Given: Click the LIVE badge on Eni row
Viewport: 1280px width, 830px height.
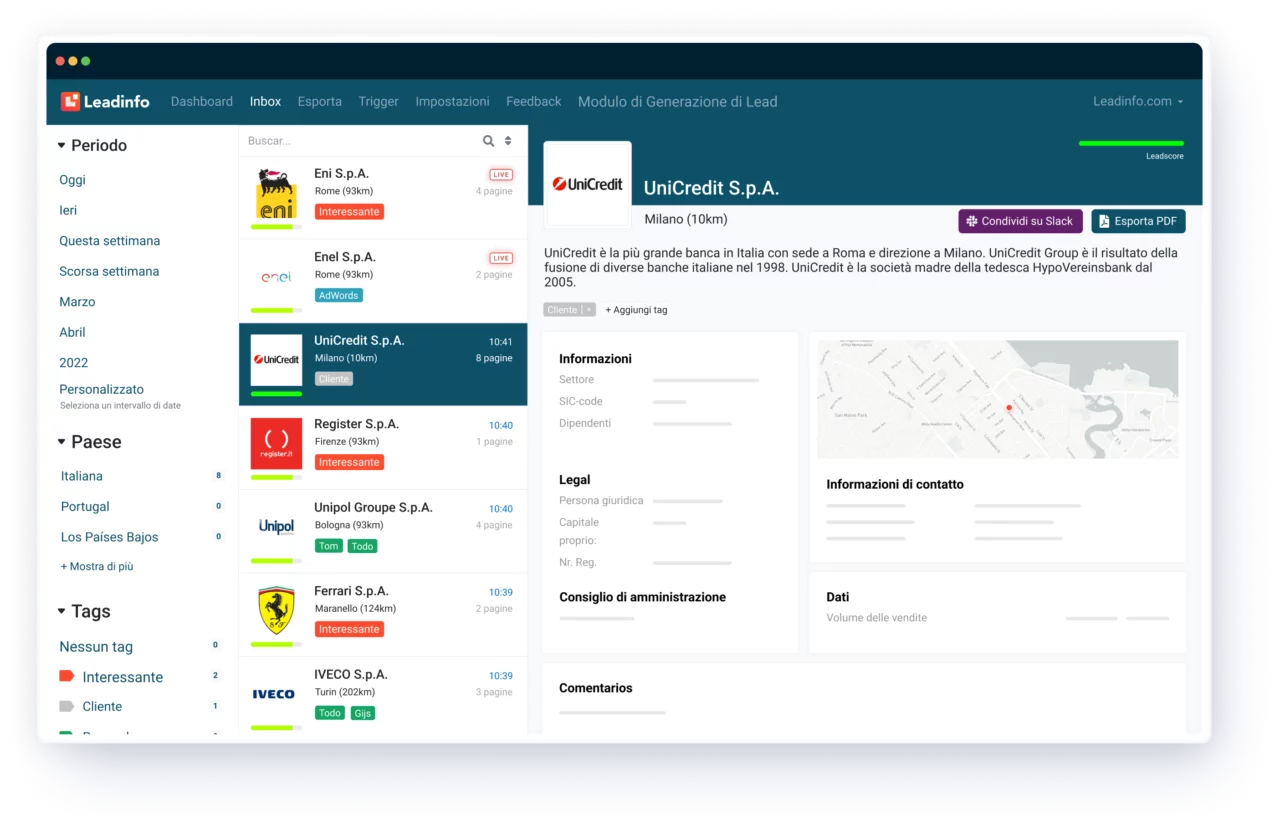Looking at the screenshot, I should [501, 174].
